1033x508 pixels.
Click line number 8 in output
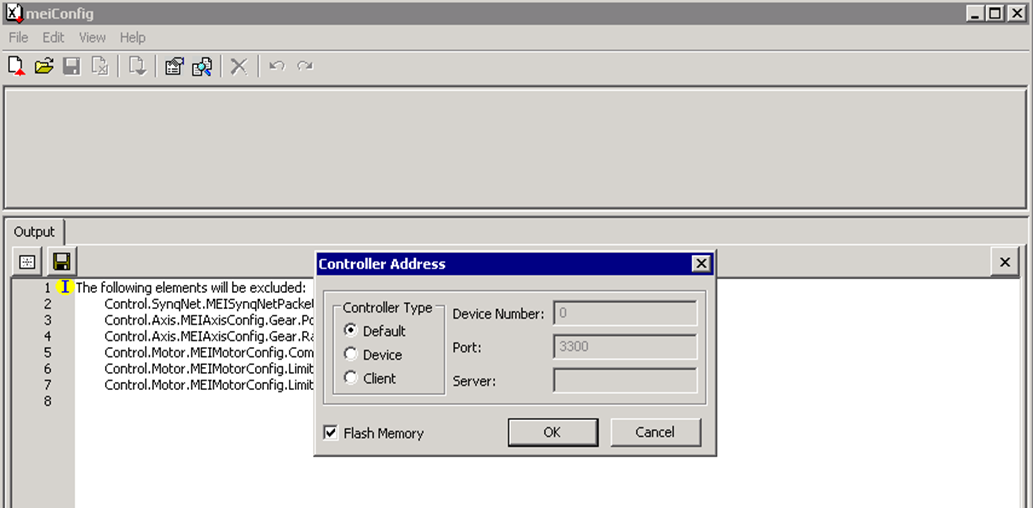tap(47, 401)
